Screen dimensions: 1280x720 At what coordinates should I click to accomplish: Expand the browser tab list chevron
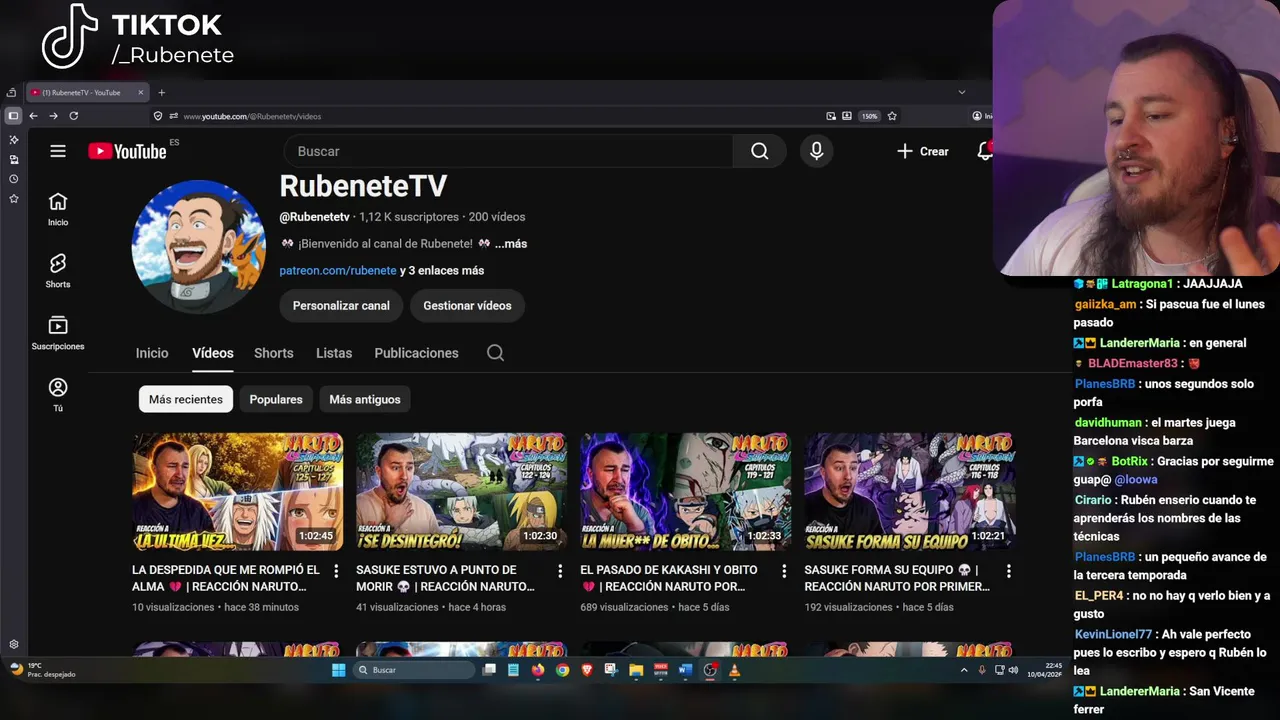click(x=962, y=92)
